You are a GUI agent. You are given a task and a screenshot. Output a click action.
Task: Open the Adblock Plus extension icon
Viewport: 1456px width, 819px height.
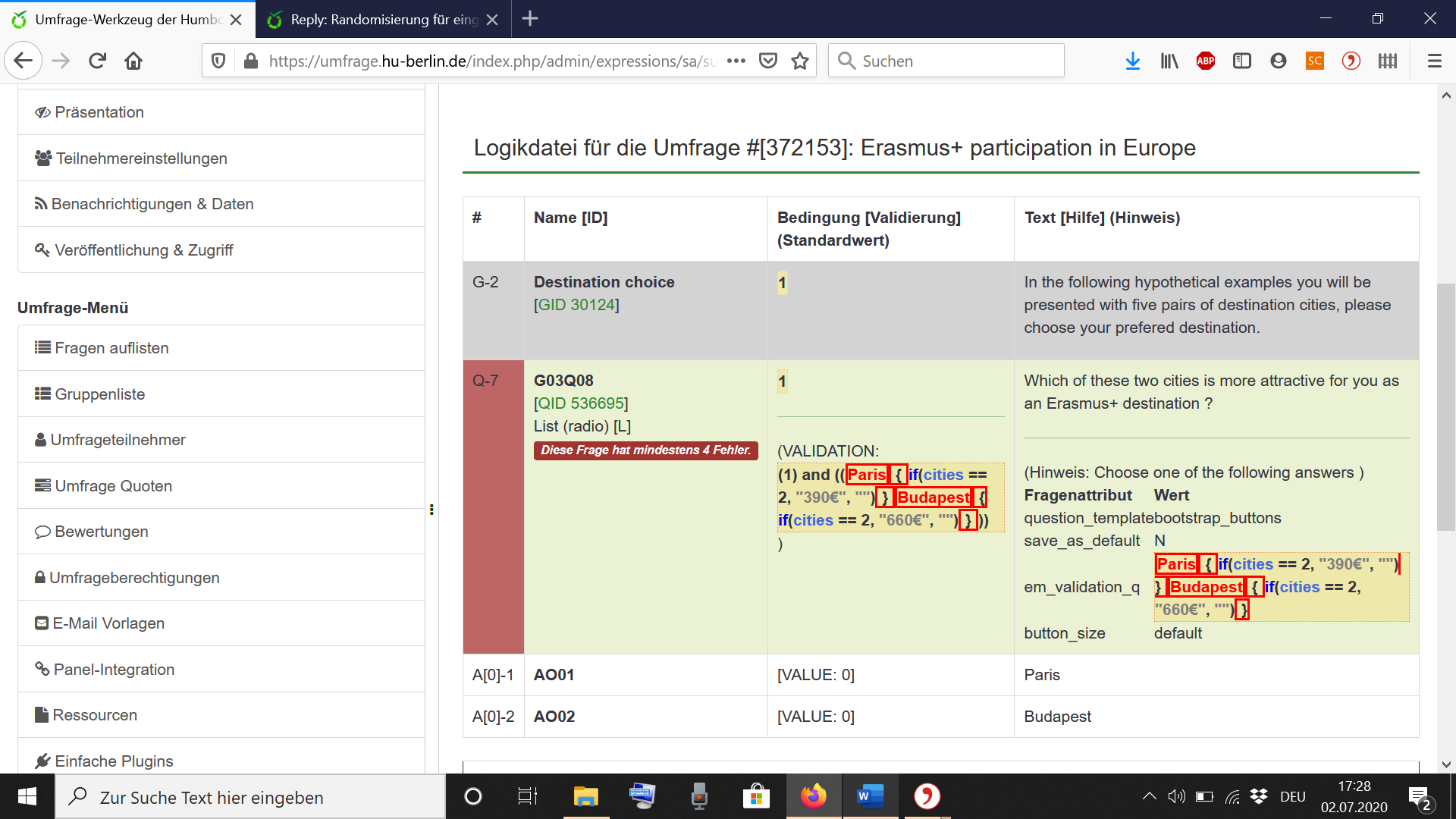pos(1205,61)
